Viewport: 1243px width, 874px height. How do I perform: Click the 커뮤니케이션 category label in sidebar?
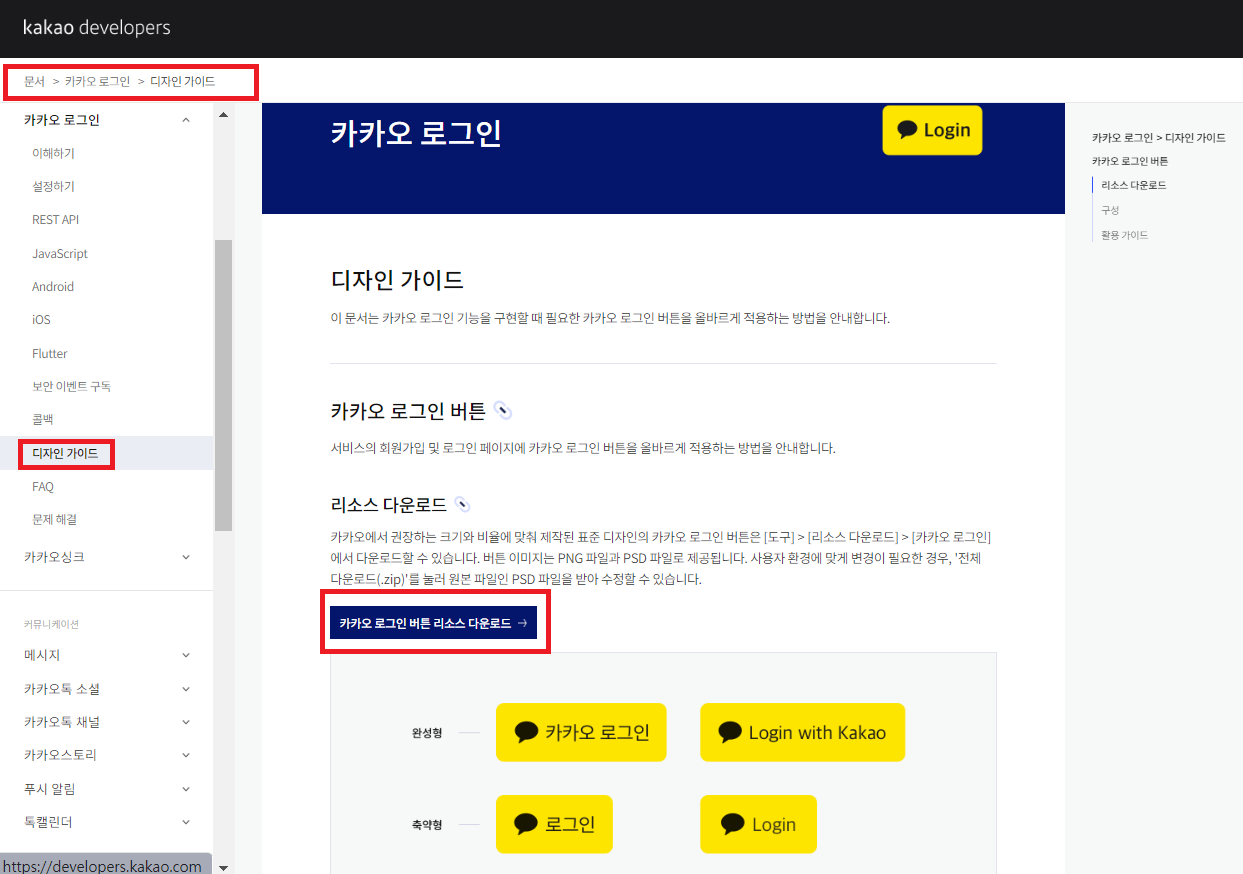coord(51,624)
